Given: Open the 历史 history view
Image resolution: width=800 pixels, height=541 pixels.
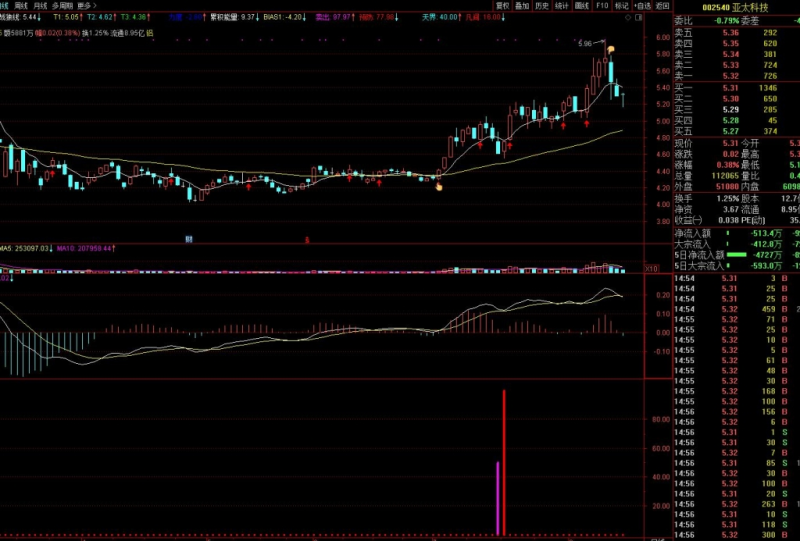Looking at the screenshot, I should (541, 5).
